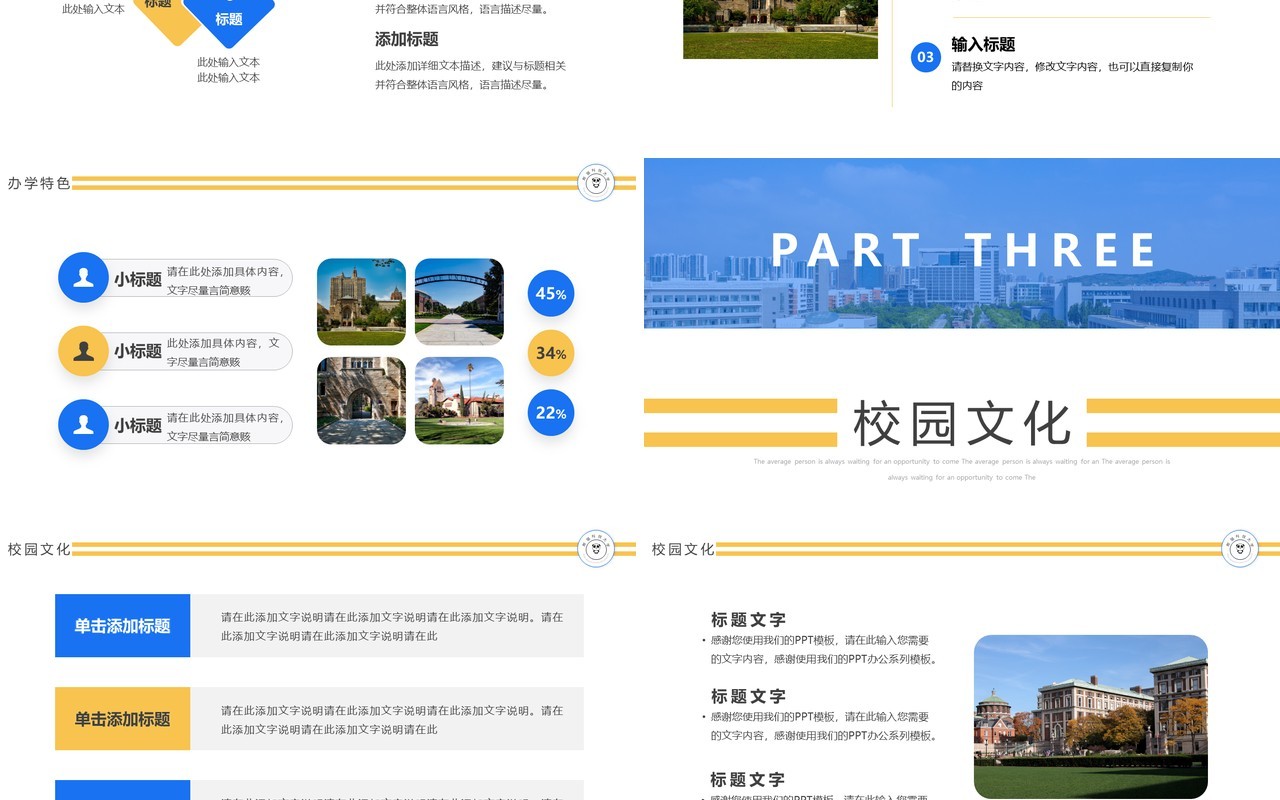Select third 小标题 label

[138, 425]
